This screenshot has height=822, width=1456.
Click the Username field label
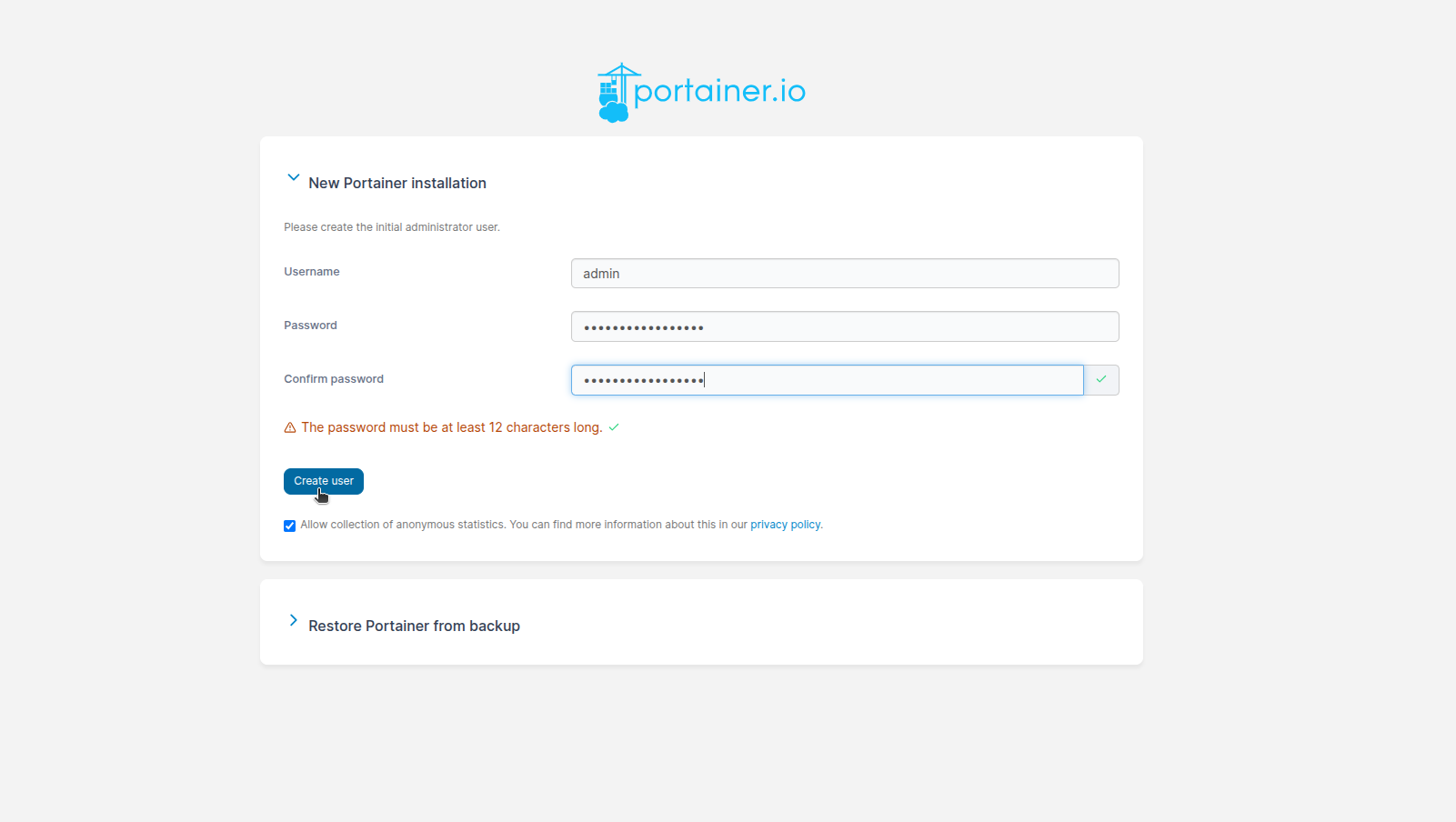point(312,272)
